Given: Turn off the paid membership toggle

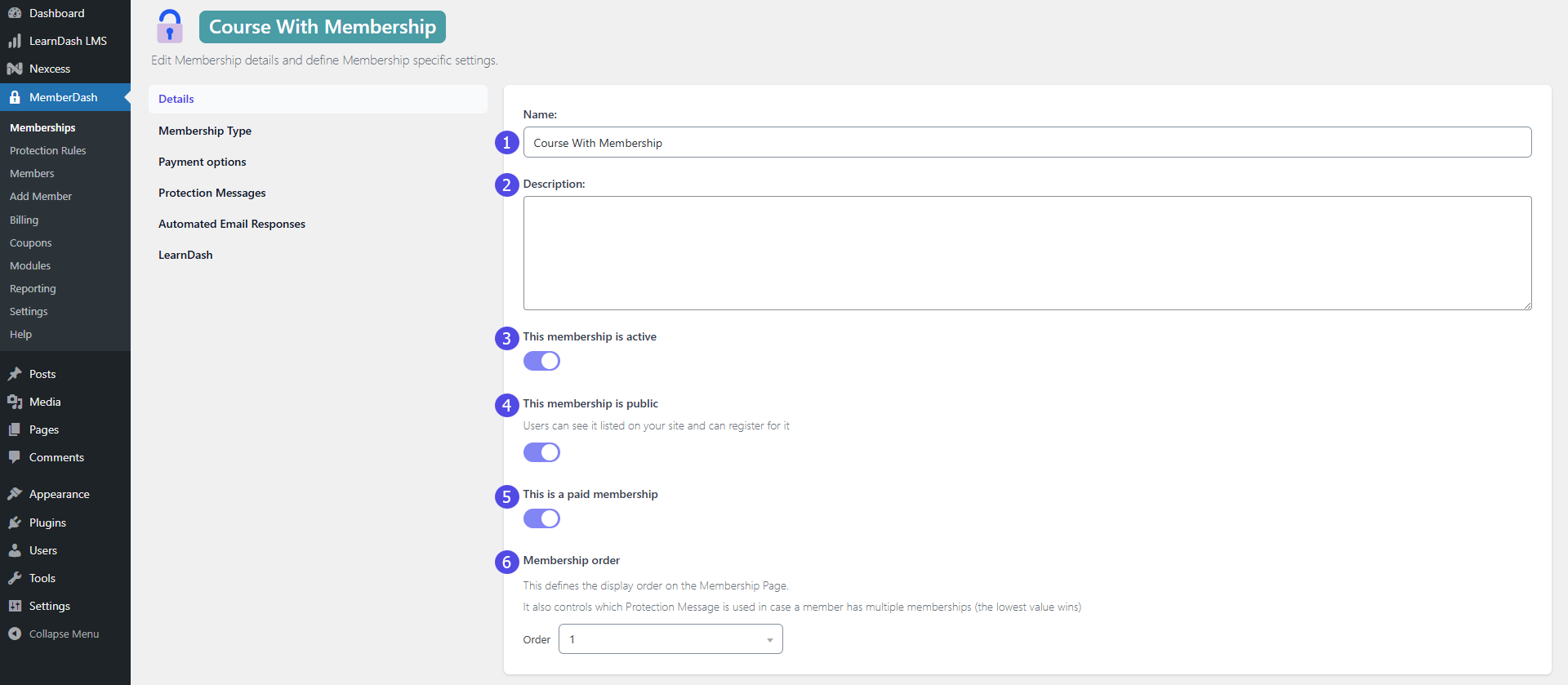Looking at the screenshot, I should pyautogui.click(x=541, y=518).
